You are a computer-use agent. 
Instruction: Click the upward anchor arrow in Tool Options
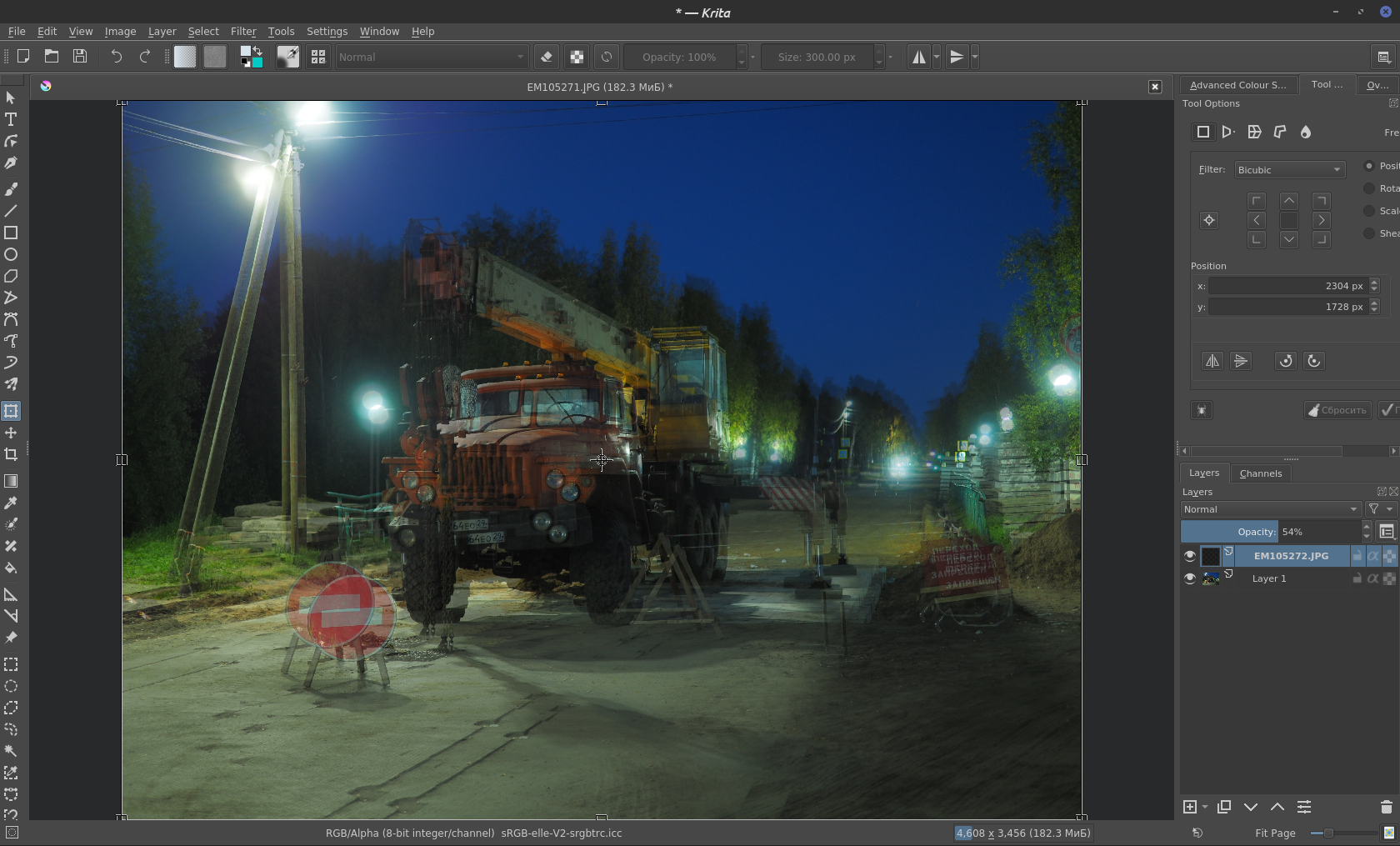pyautogui.click(x=1289, y=201)
